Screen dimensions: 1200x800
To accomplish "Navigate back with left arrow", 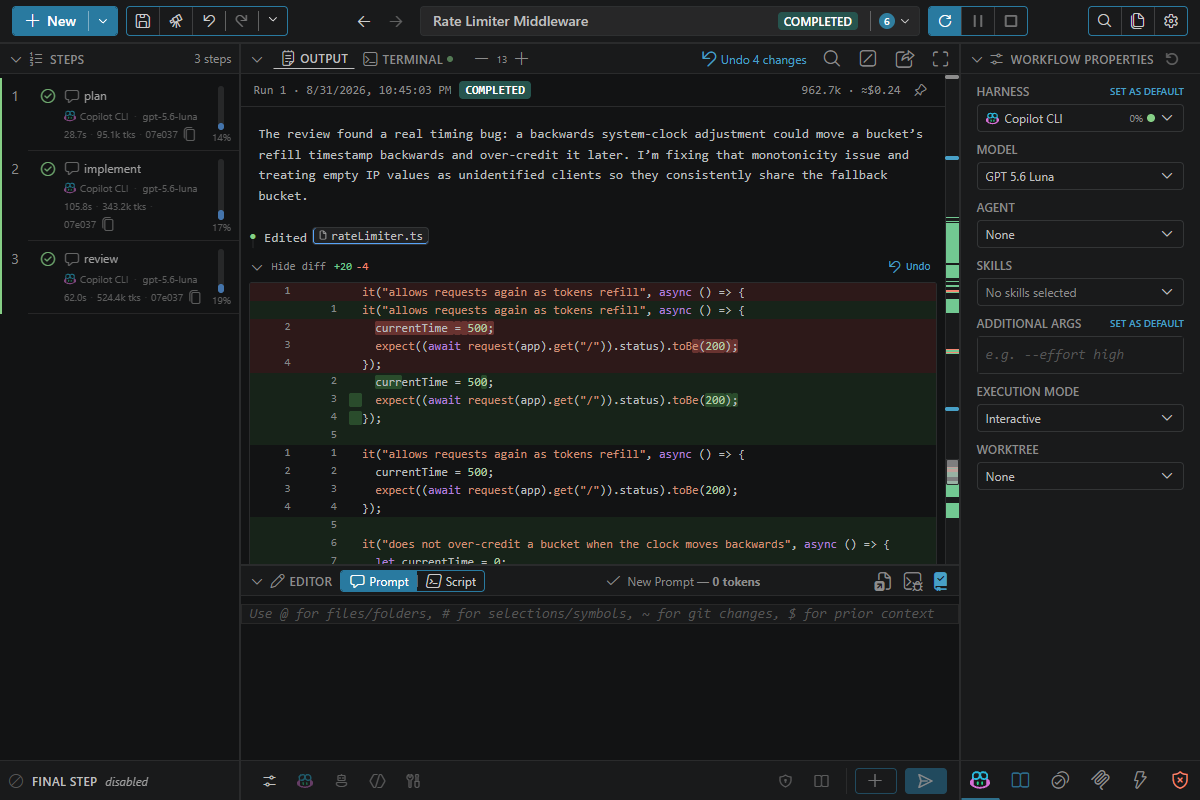I will pos(364,21).
